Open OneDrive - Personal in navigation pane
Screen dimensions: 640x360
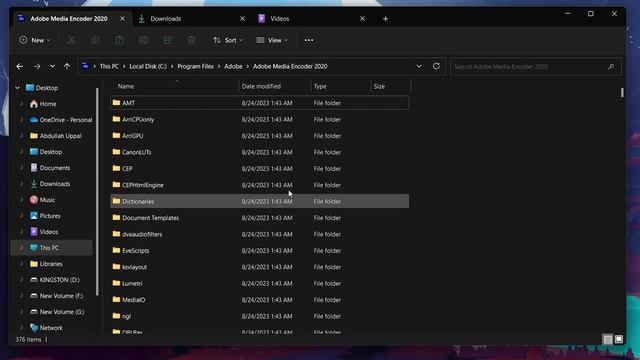(x=61, y=120)
